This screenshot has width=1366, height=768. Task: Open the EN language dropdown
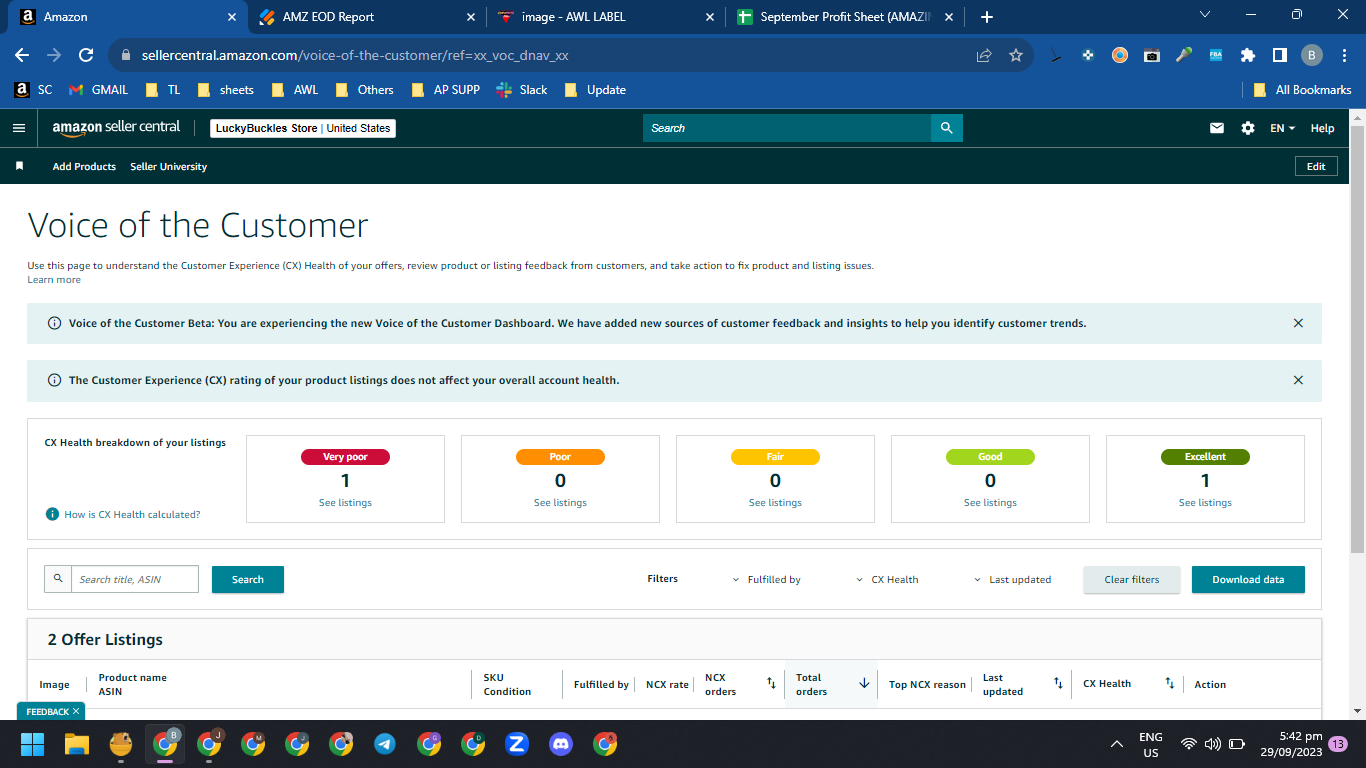click(1282, 128)
